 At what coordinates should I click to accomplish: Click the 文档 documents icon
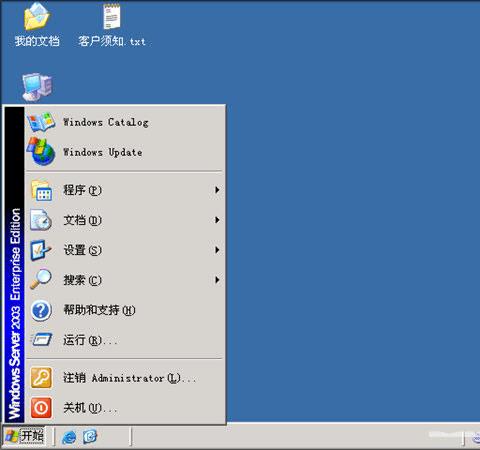pyautogui.click(x=41, y=220)
